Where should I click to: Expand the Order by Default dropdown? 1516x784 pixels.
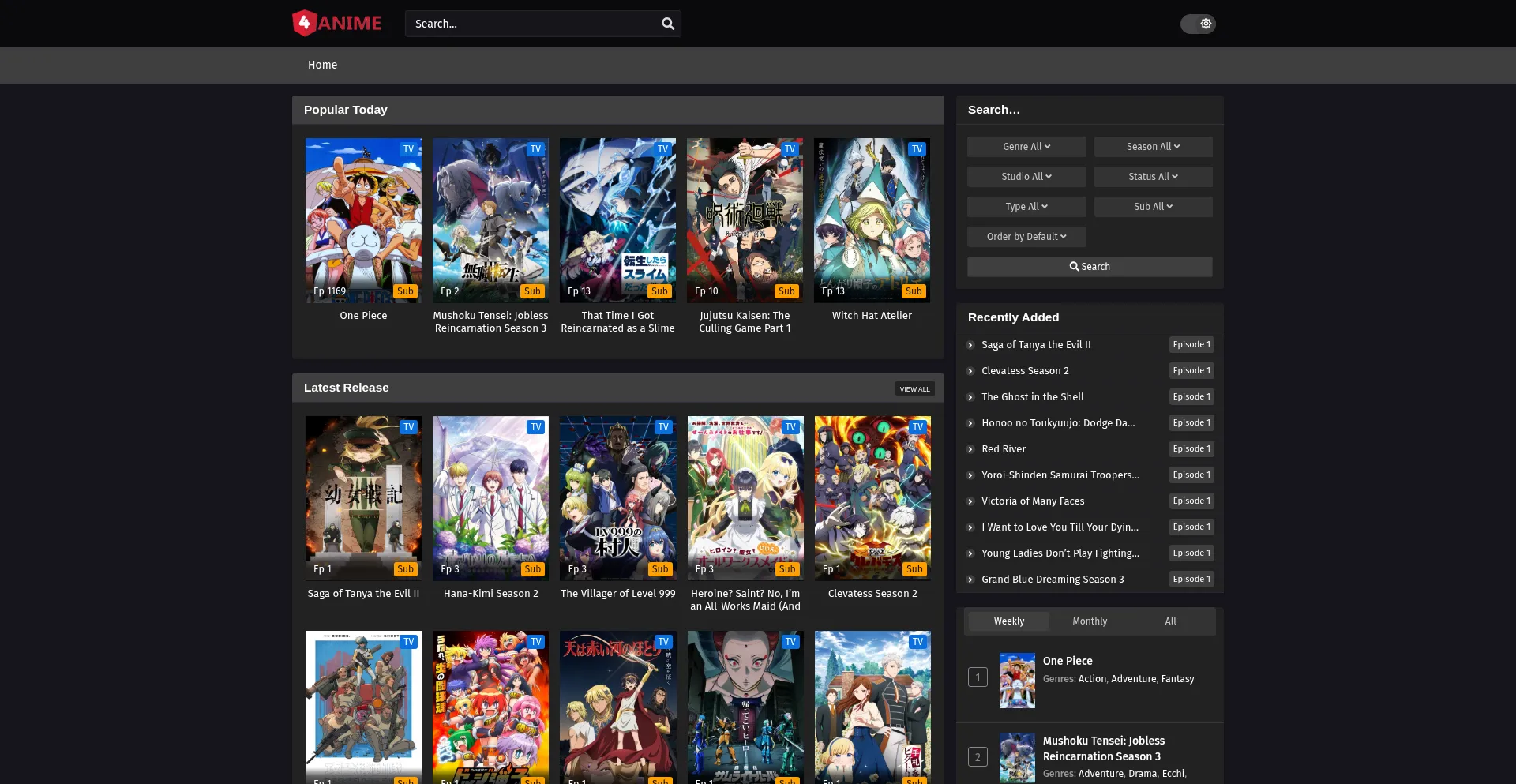click(1026, 237)
